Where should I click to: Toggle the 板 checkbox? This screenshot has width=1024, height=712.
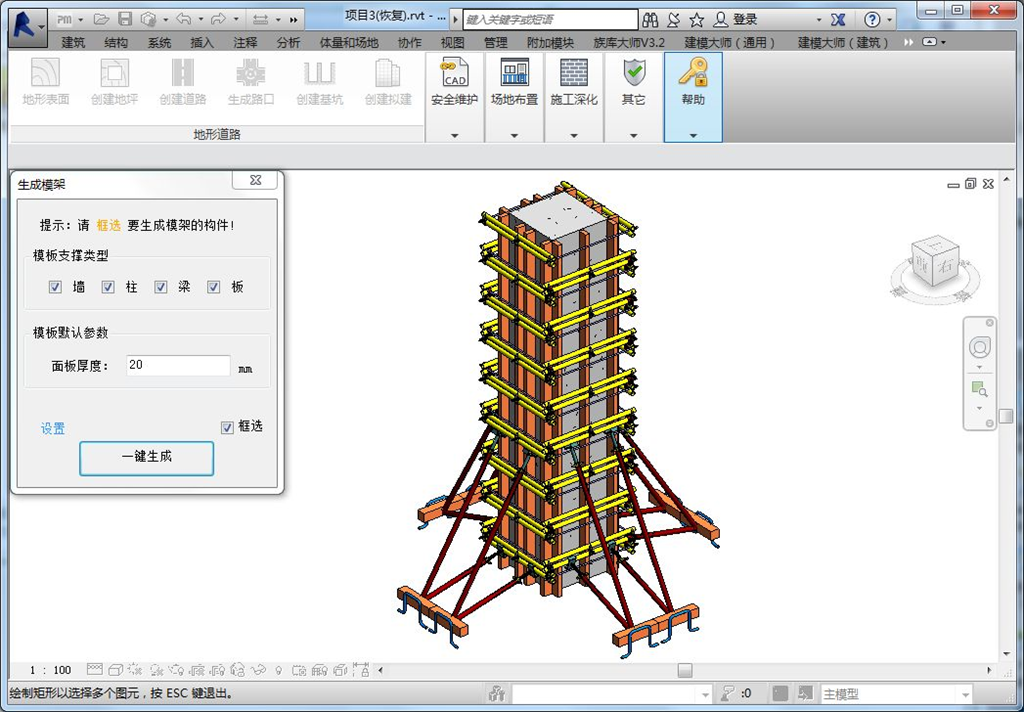click(214, 287)
